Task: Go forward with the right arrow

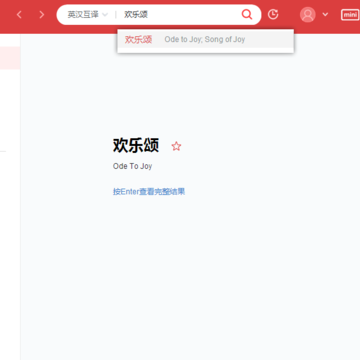Action: coord(42,15)
